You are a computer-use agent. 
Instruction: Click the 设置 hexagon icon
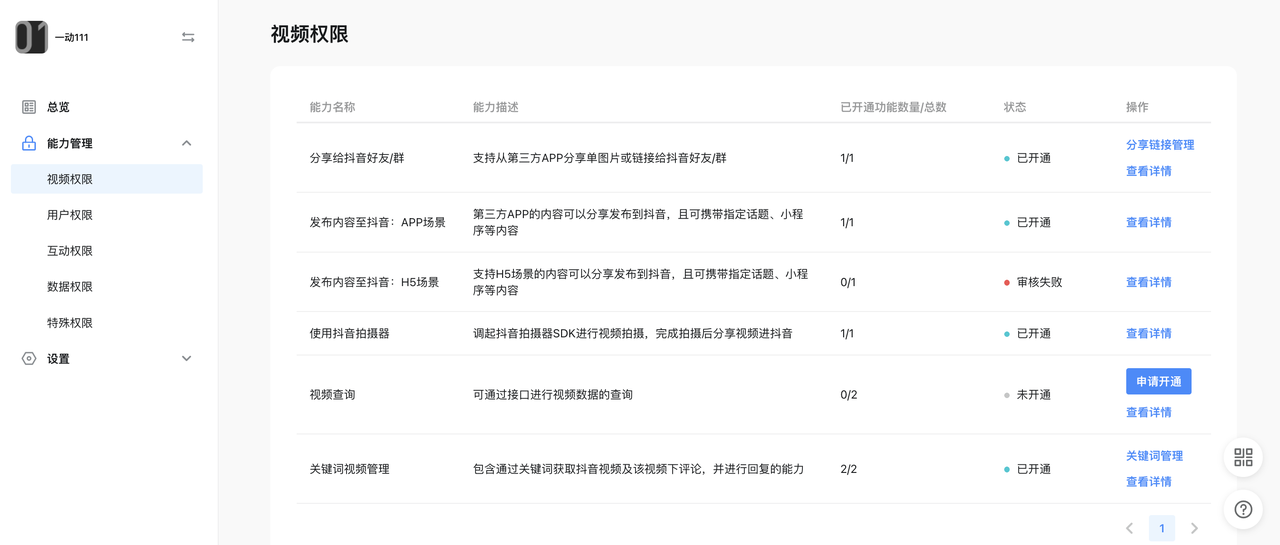pyautogui.click(x=29, y=359)
